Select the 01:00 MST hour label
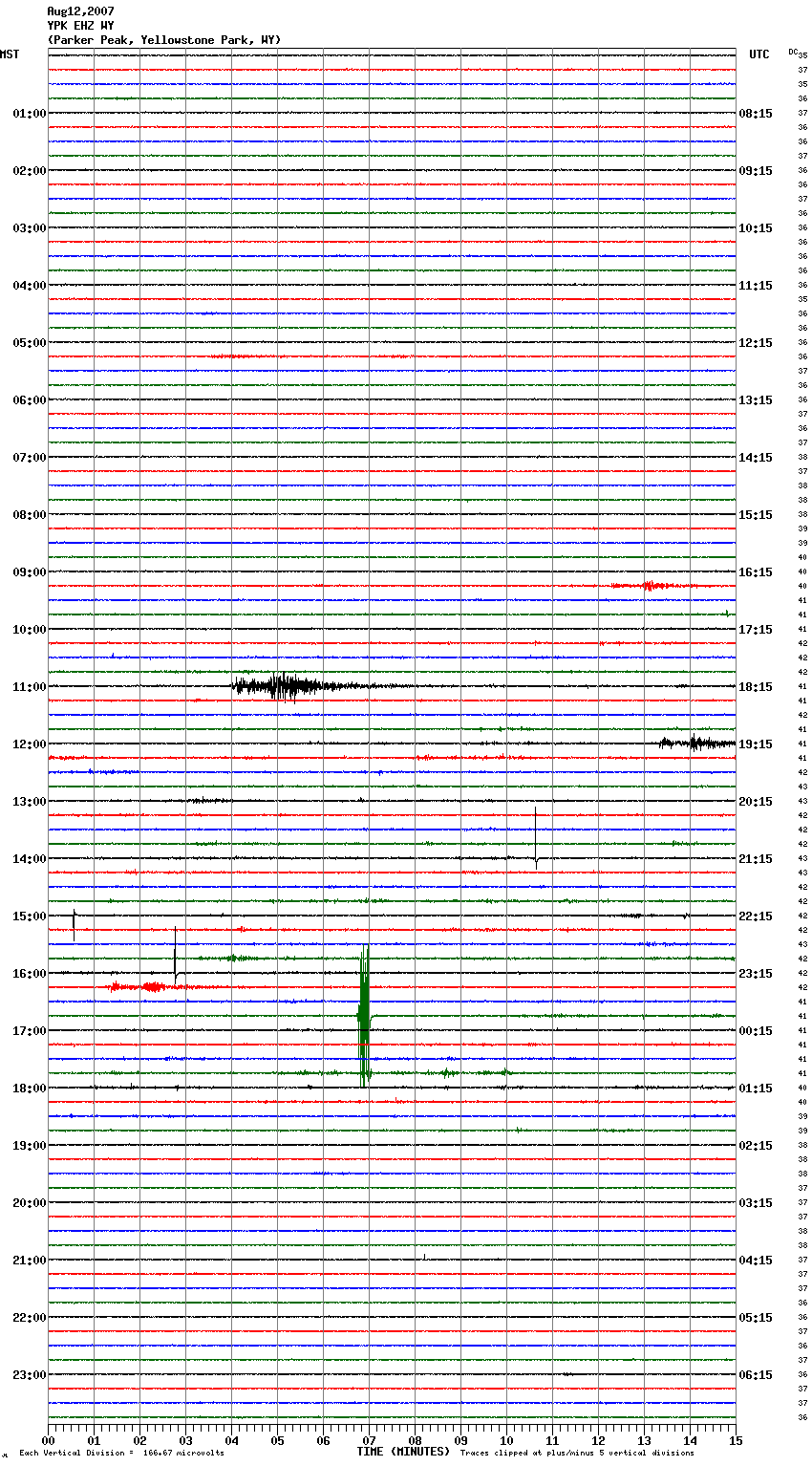This screenshot has height=1466, width=812. 30,114
